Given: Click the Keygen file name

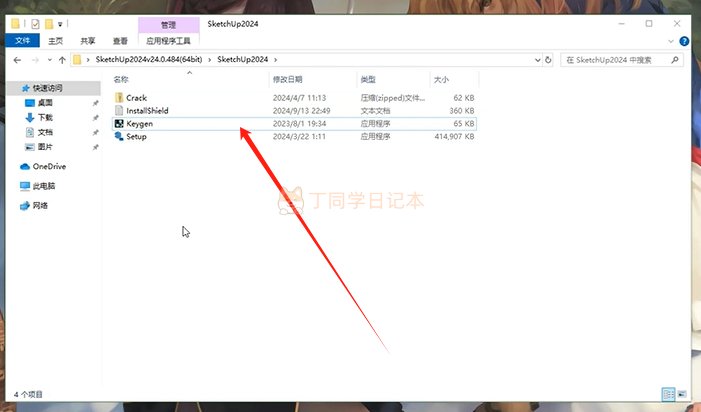Looking at the screenshot, I should [x=139, y=124].
